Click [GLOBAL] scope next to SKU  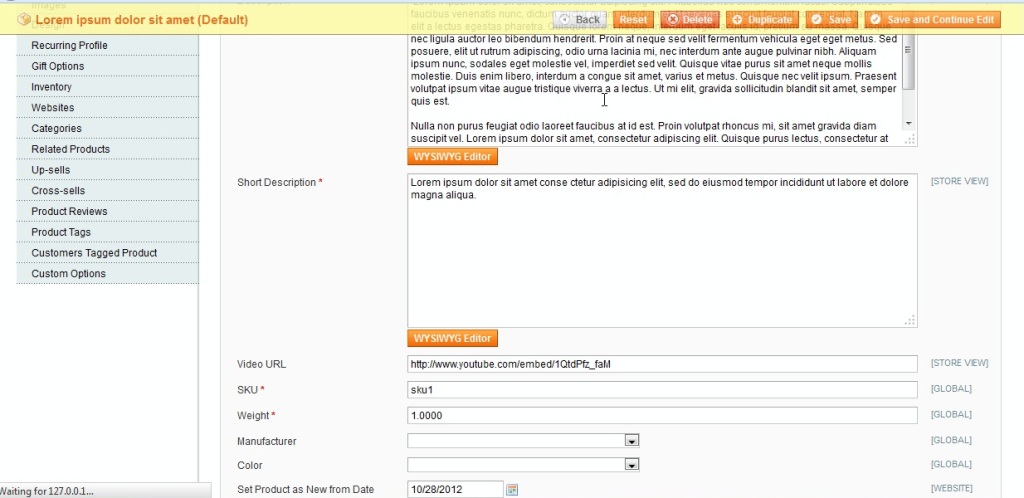951,389
